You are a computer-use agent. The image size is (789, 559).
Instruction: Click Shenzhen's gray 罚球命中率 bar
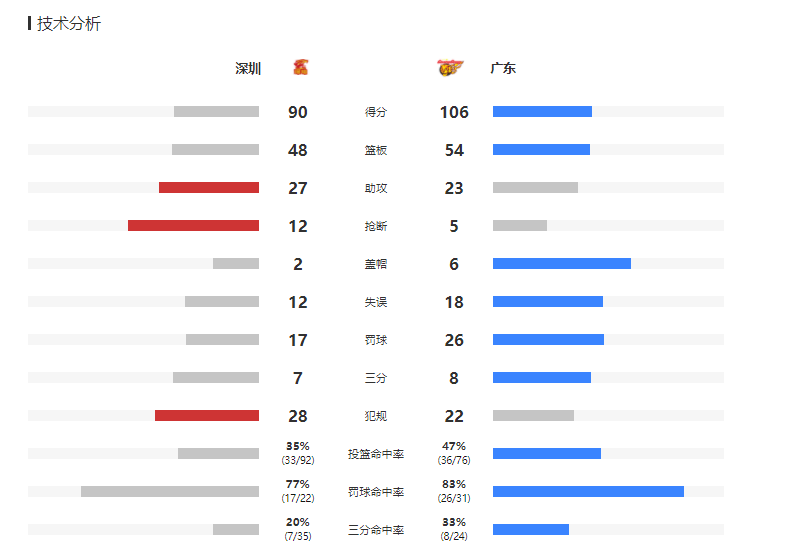170,492
